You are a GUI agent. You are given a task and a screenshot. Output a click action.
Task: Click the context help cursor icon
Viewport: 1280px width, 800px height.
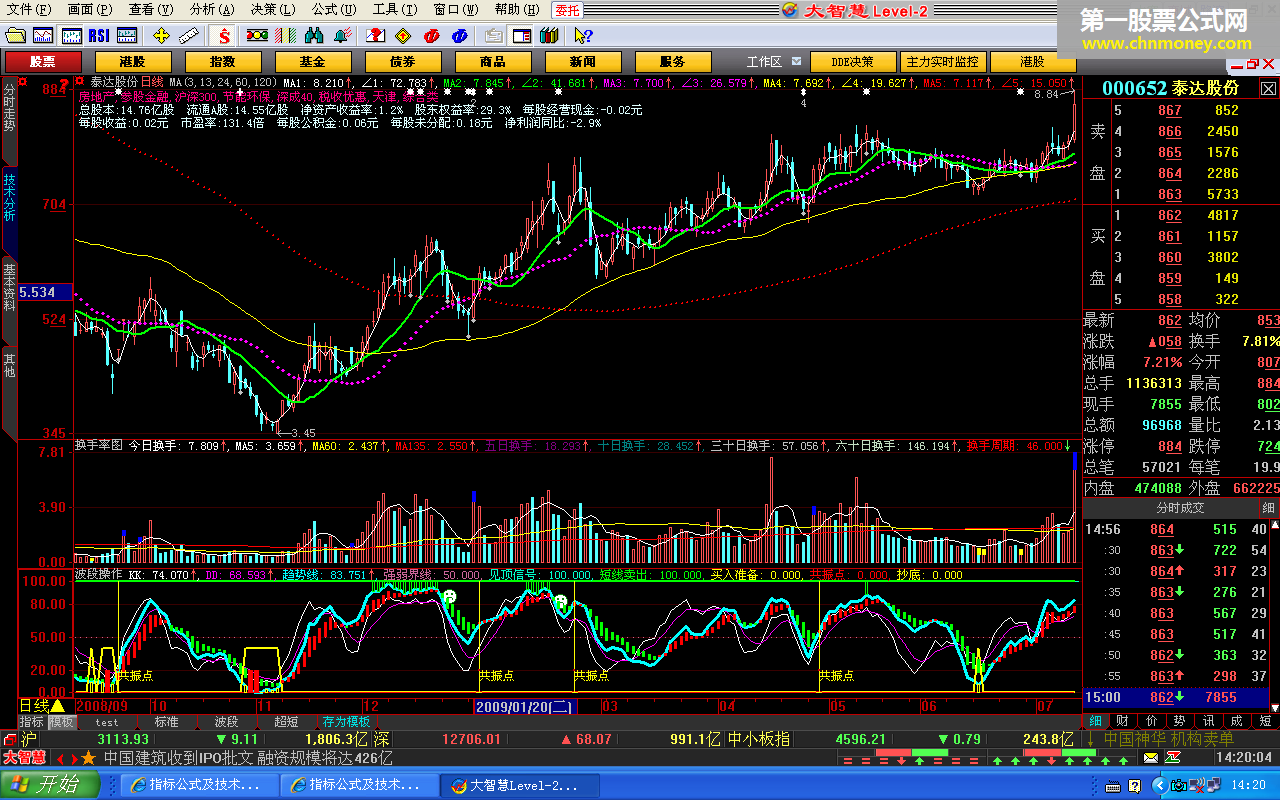click(583, 36)
